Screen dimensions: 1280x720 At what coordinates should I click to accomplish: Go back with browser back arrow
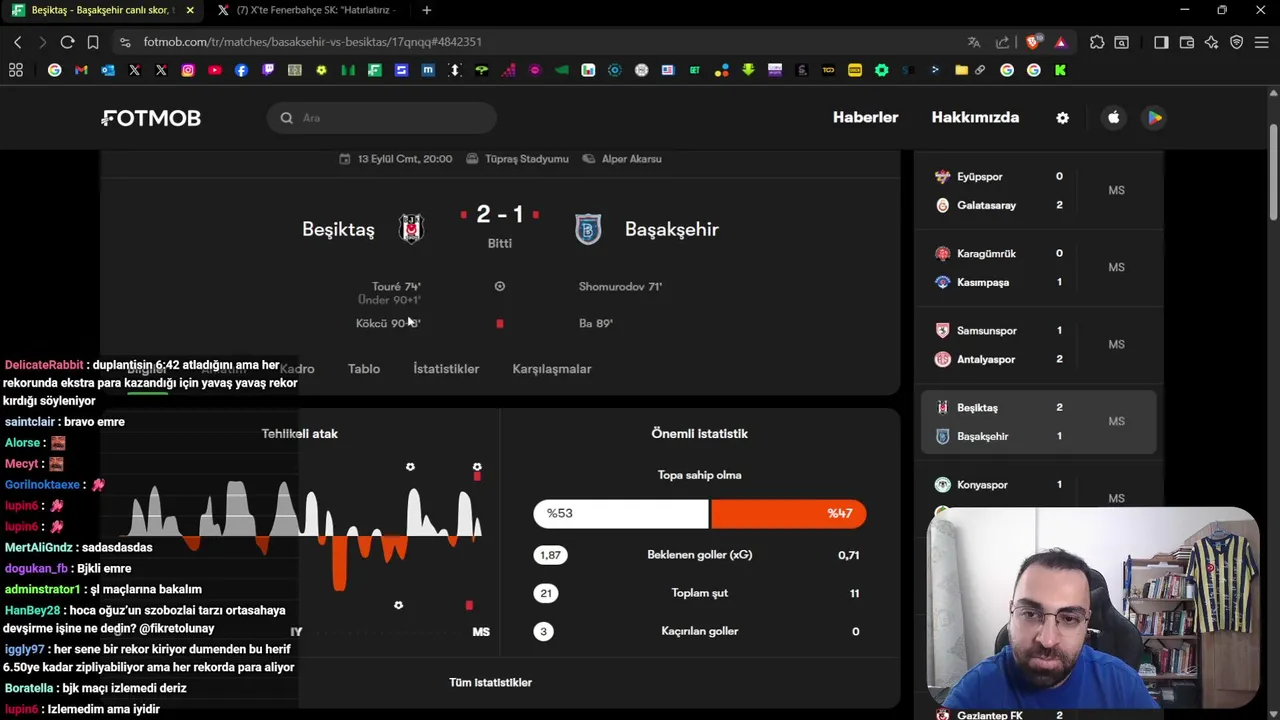[17, 42]
